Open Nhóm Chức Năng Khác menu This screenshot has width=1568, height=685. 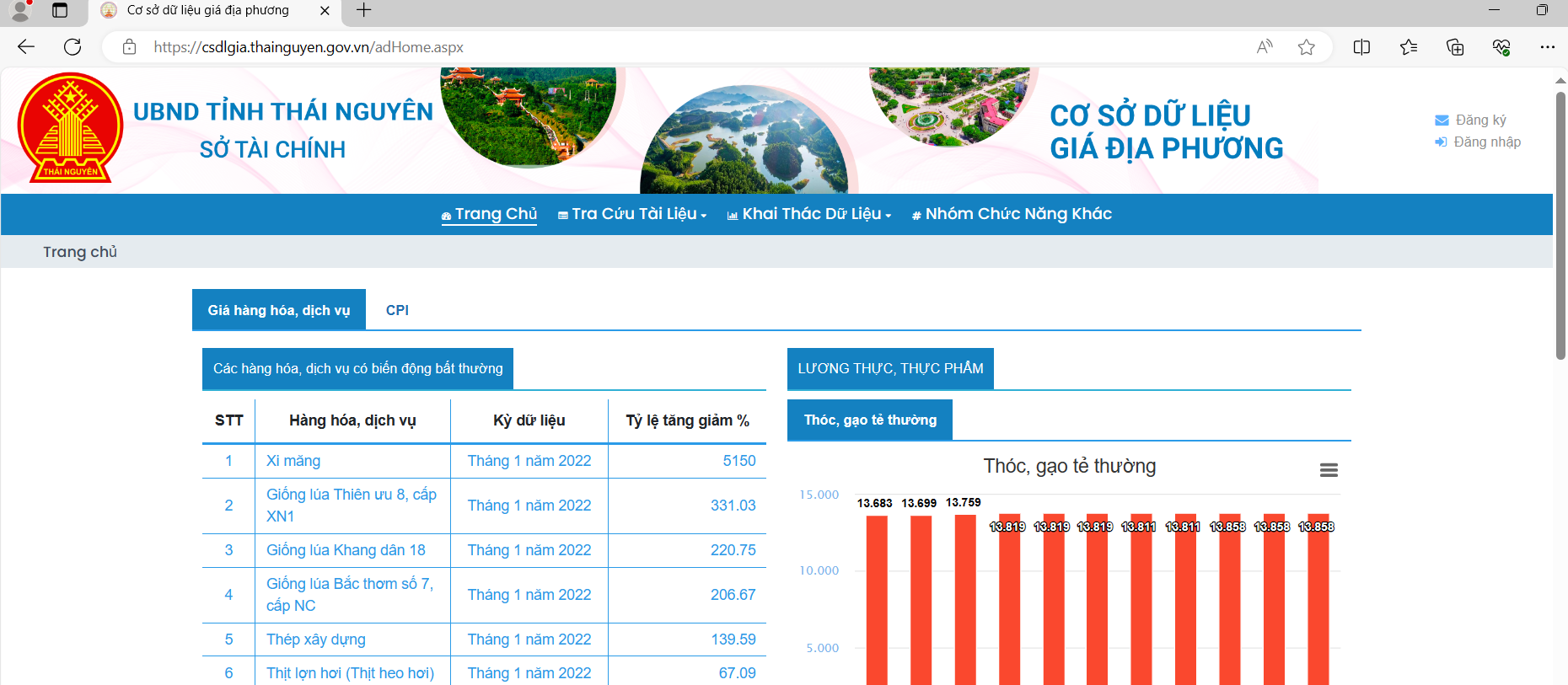pyautogui.click(x=1012, y=214)
